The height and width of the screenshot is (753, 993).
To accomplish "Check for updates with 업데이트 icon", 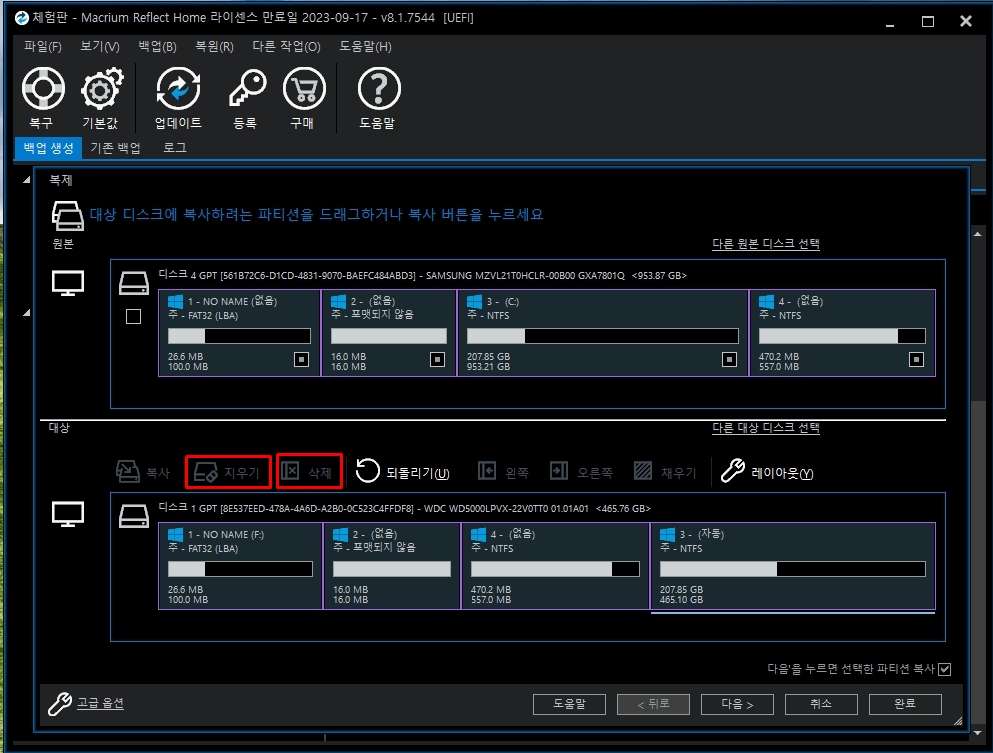I will [x=178, y=89].
